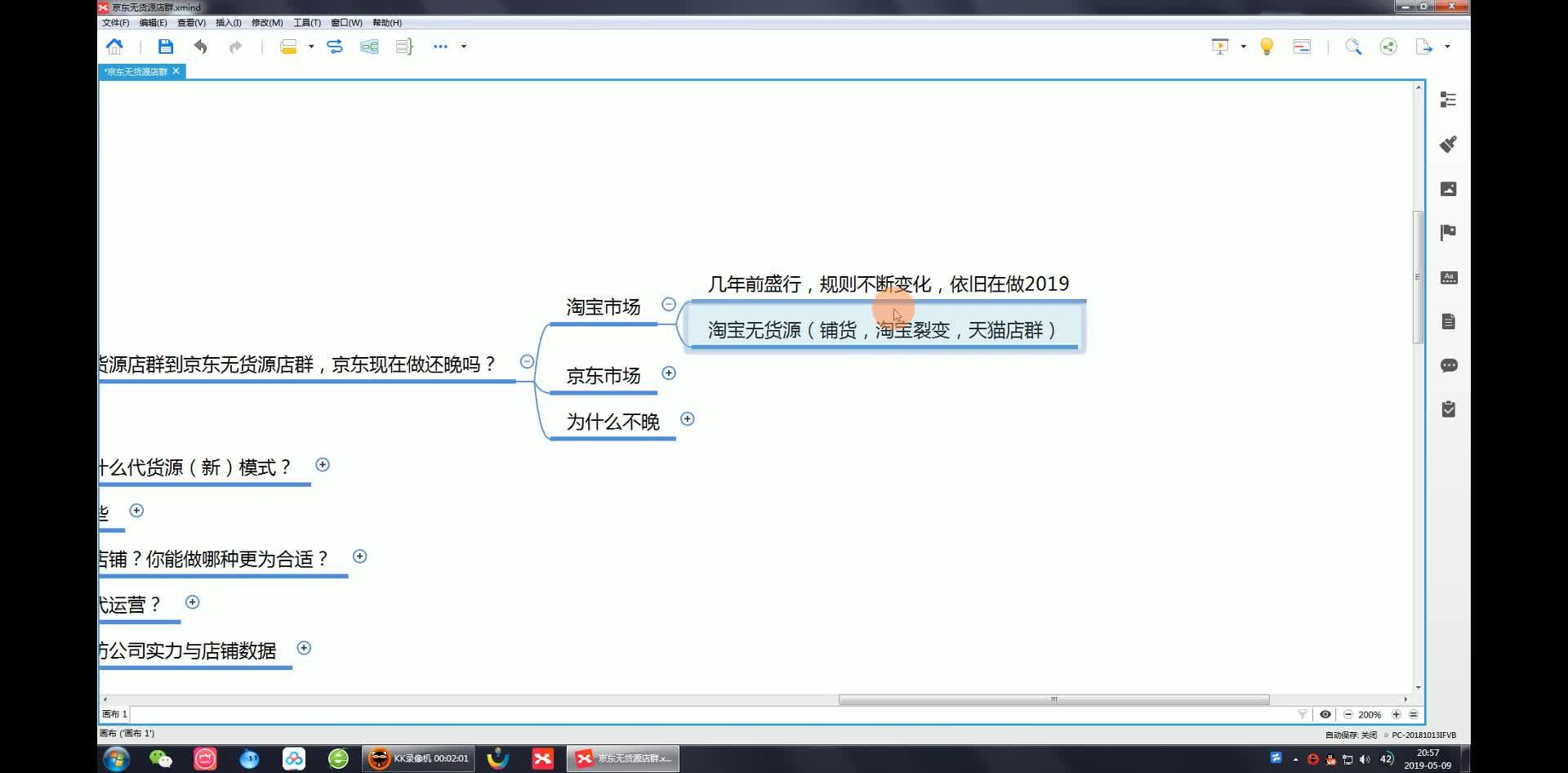Screen dimensions: 1568x773
Task: Expand the 代货源（新）模式 branch
Action: click(323, 464)
